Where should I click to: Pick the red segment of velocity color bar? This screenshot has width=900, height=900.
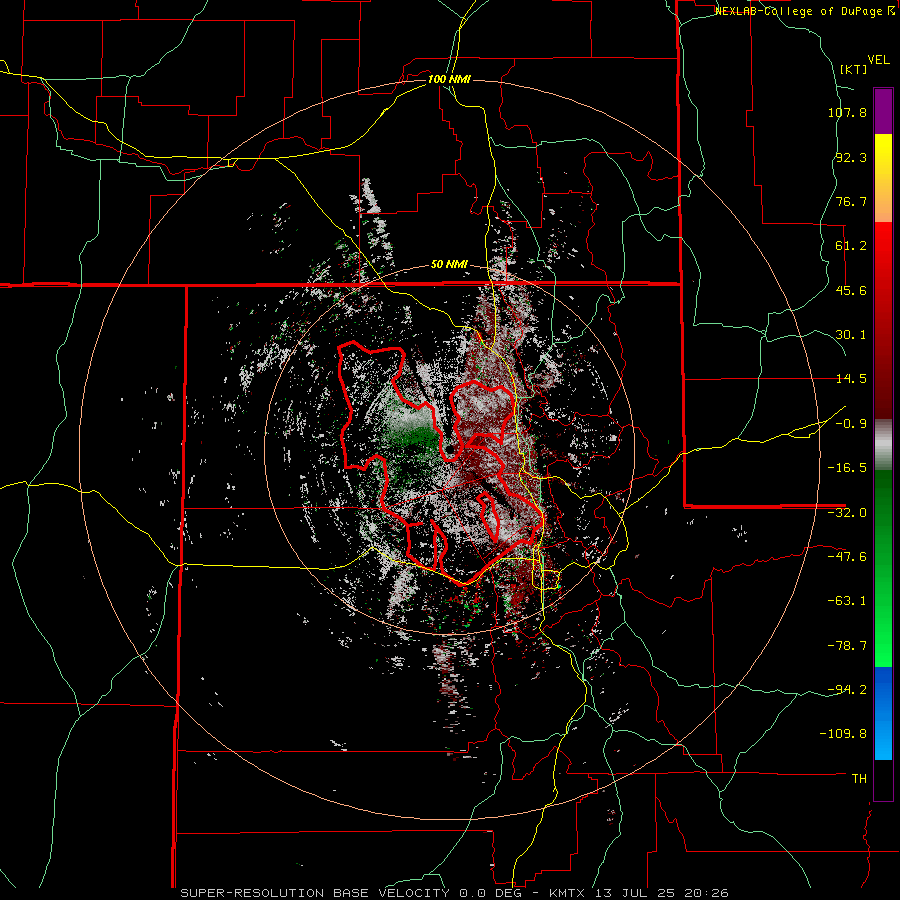click(x=883, y=320)
